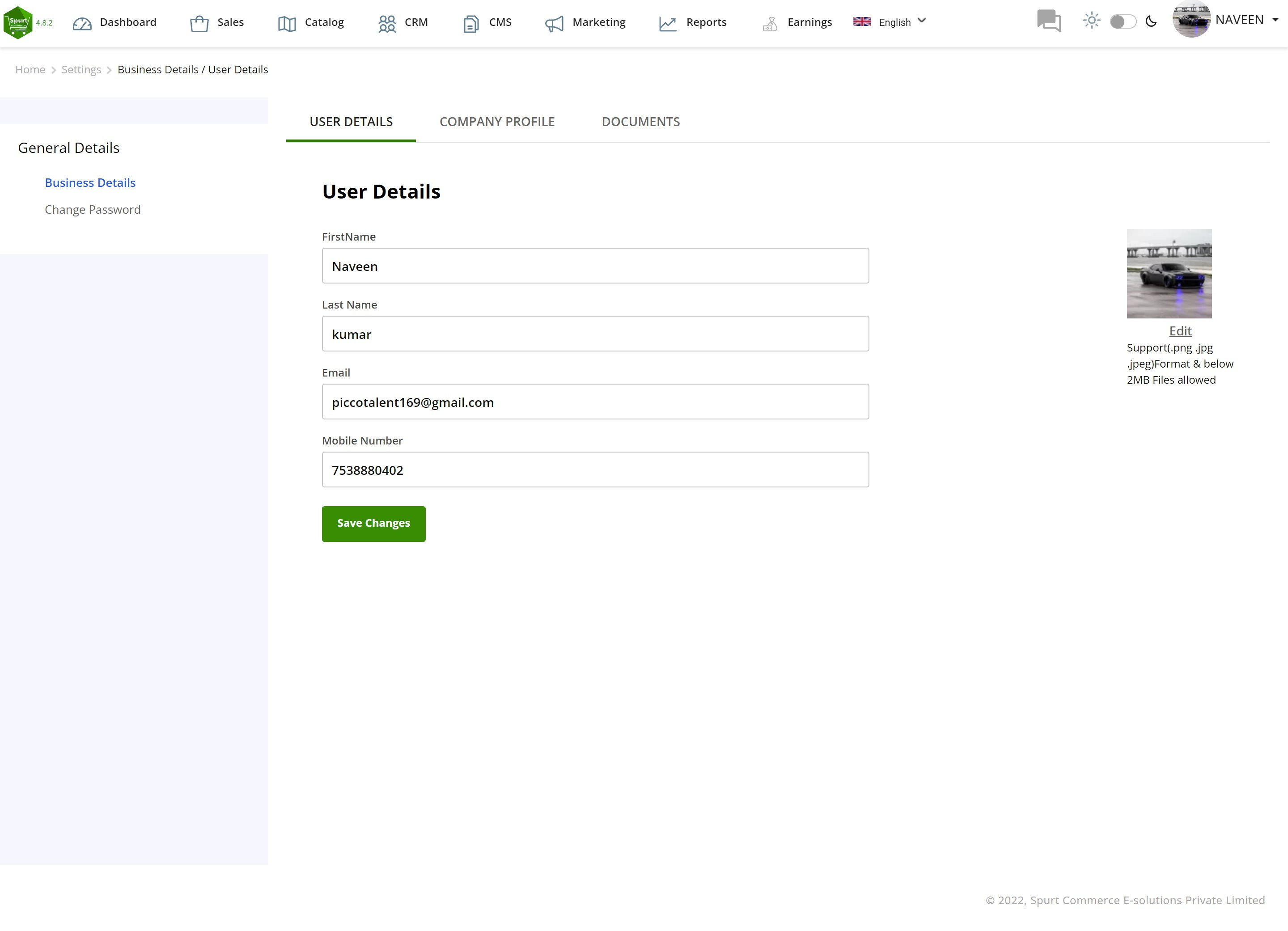Click Business Details / User Details breadcrumb
The image size is (1288, 931).
tap(192, 69)
